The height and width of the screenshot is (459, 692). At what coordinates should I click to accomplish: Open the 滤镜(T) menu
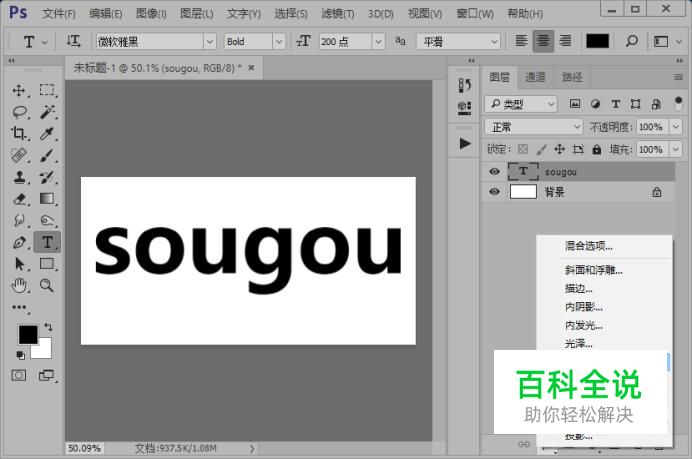point(338,14)
